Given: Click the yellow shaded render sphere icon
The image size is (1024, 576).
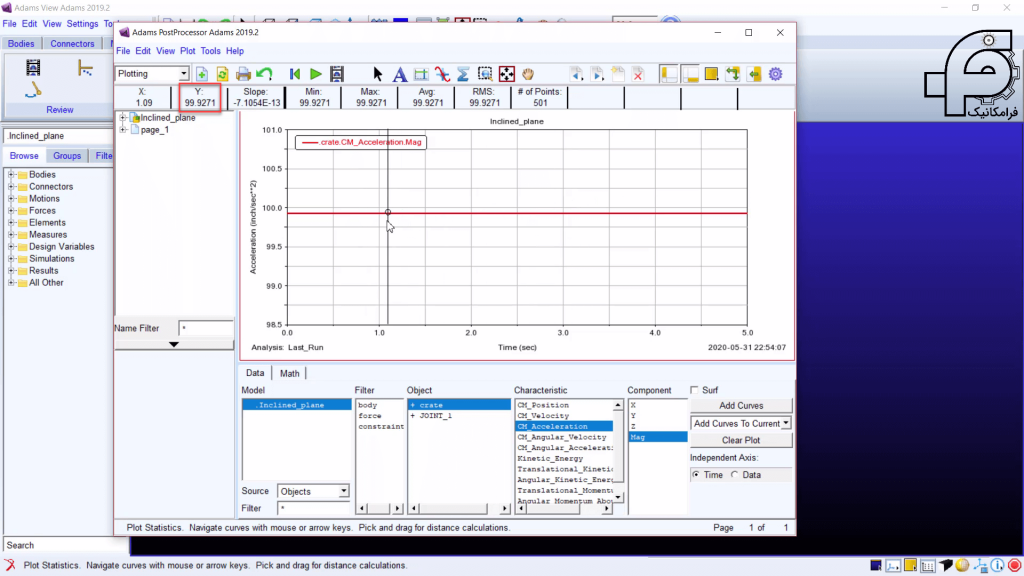Looking at the screenshot, I should pos(963,566).
